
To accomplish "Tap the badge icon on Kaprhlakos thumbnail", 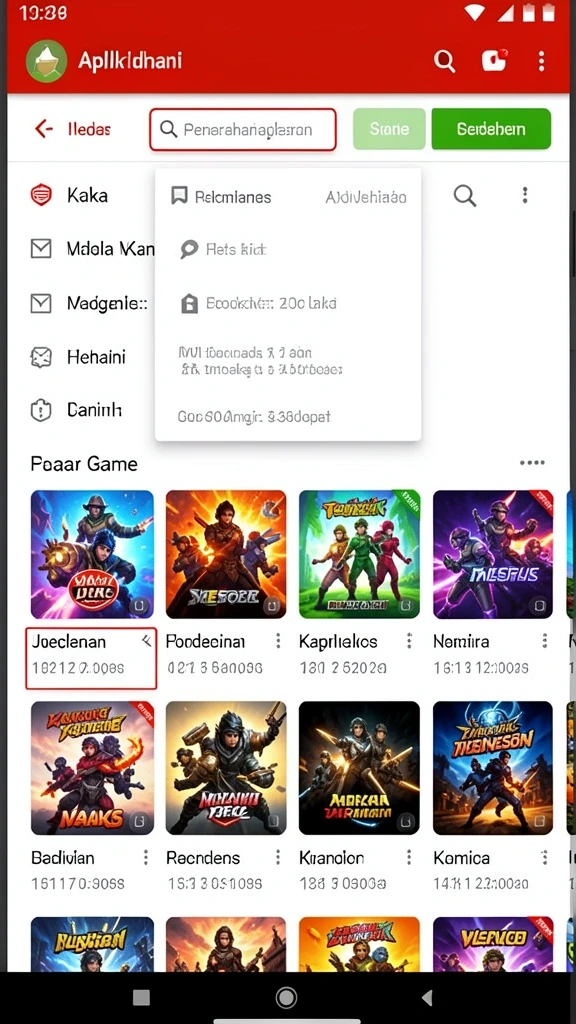I will coord(406,605).
